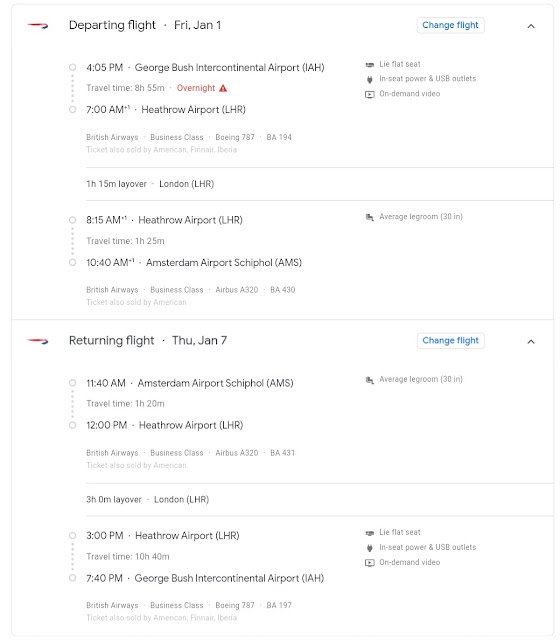This screenshot has height=640, width=560.
Task: Change the departing flight on Fri, Jan 1
Action: pyautogui.click(x=450, y=25)
